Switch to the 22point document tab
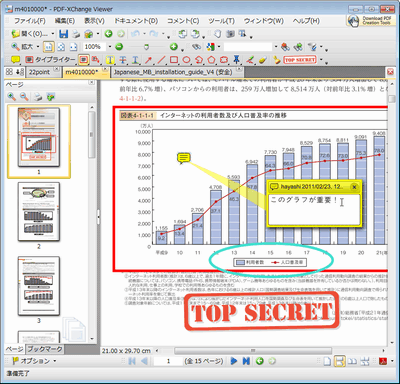The width and height of the screenshot is (400, 384). [x=39, y=72]
